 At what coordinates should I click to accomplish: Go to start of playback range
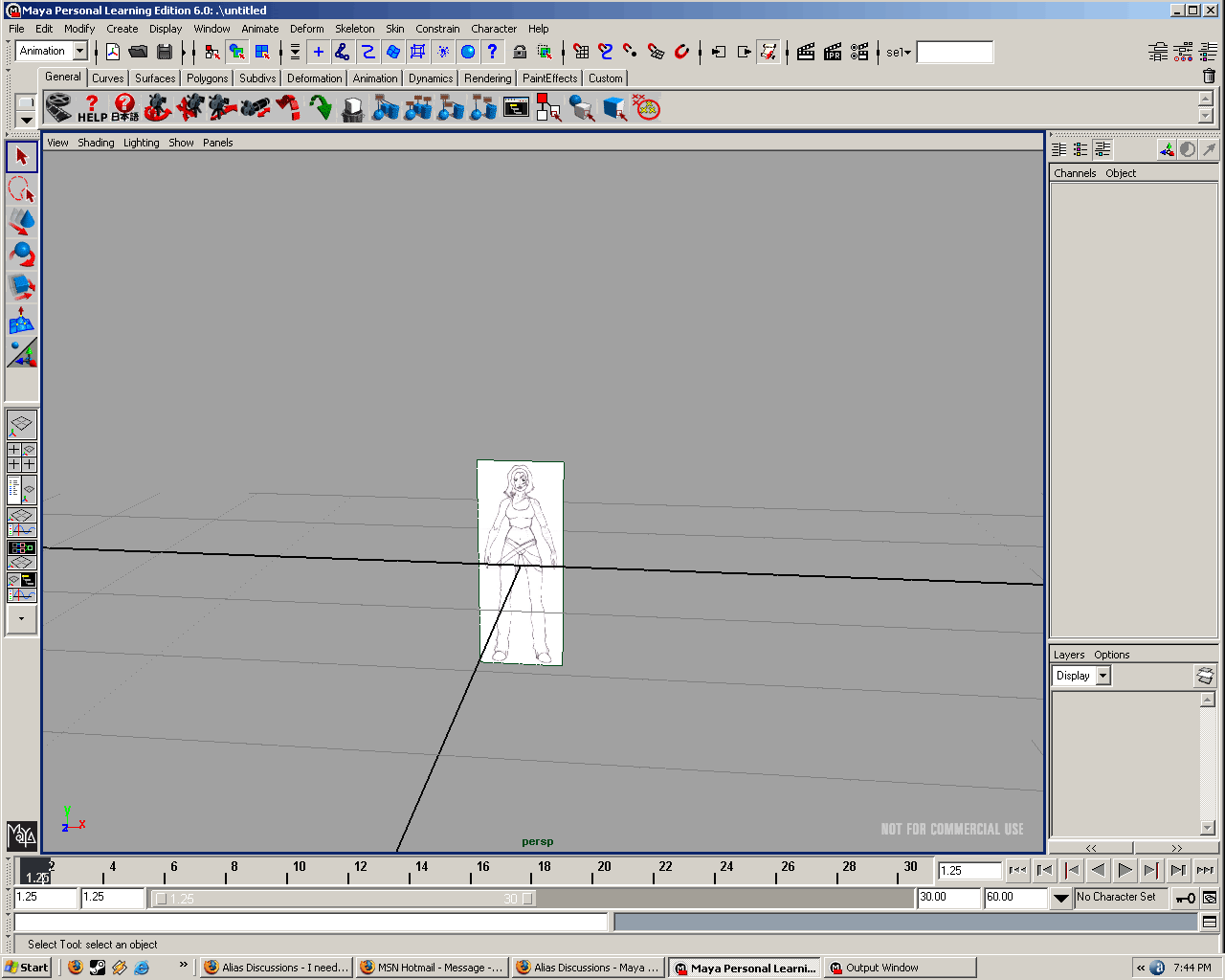[1017, 870]
